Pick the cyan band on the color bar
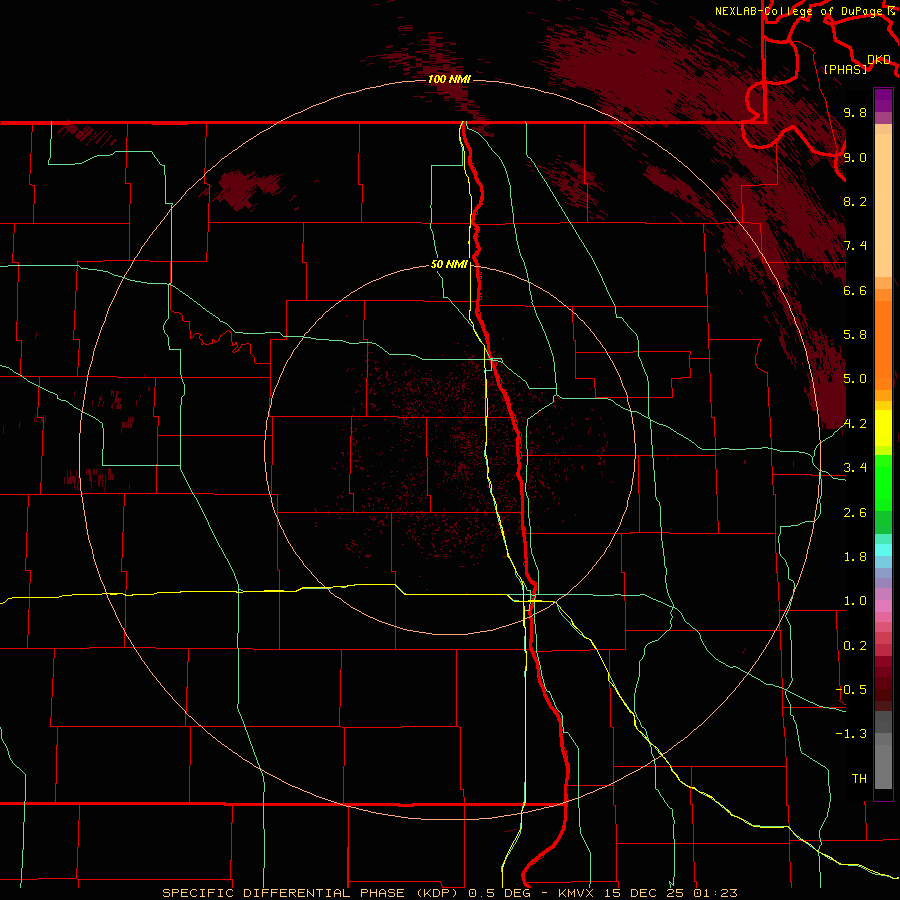Viewport: 900px width, 900px height. click(x=883, y=550)
